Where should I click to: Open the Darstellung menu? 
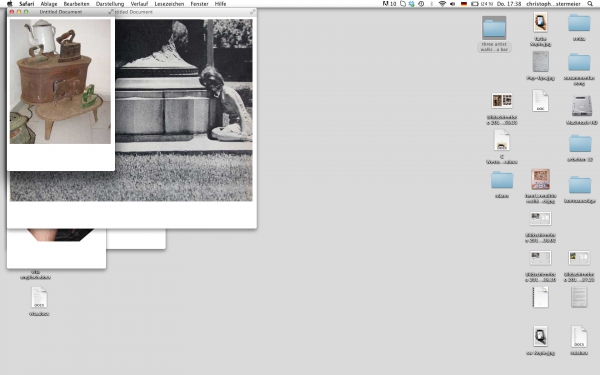[110, 4]
